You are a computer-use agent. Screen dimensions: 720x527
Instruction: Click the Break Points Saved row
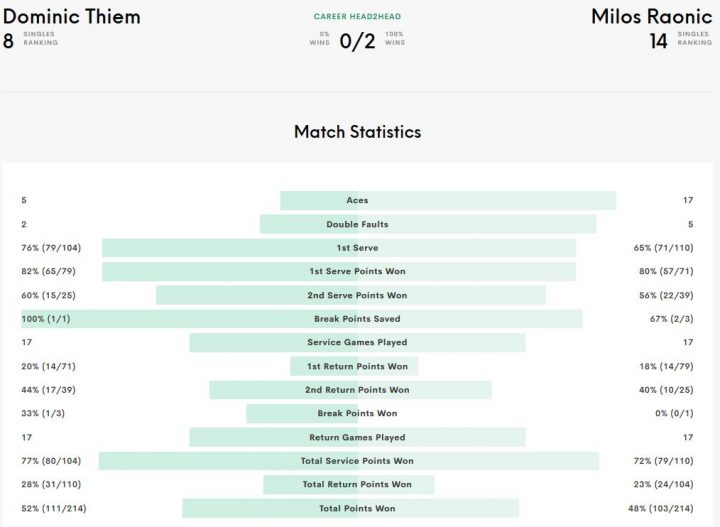tap(357, 319)
